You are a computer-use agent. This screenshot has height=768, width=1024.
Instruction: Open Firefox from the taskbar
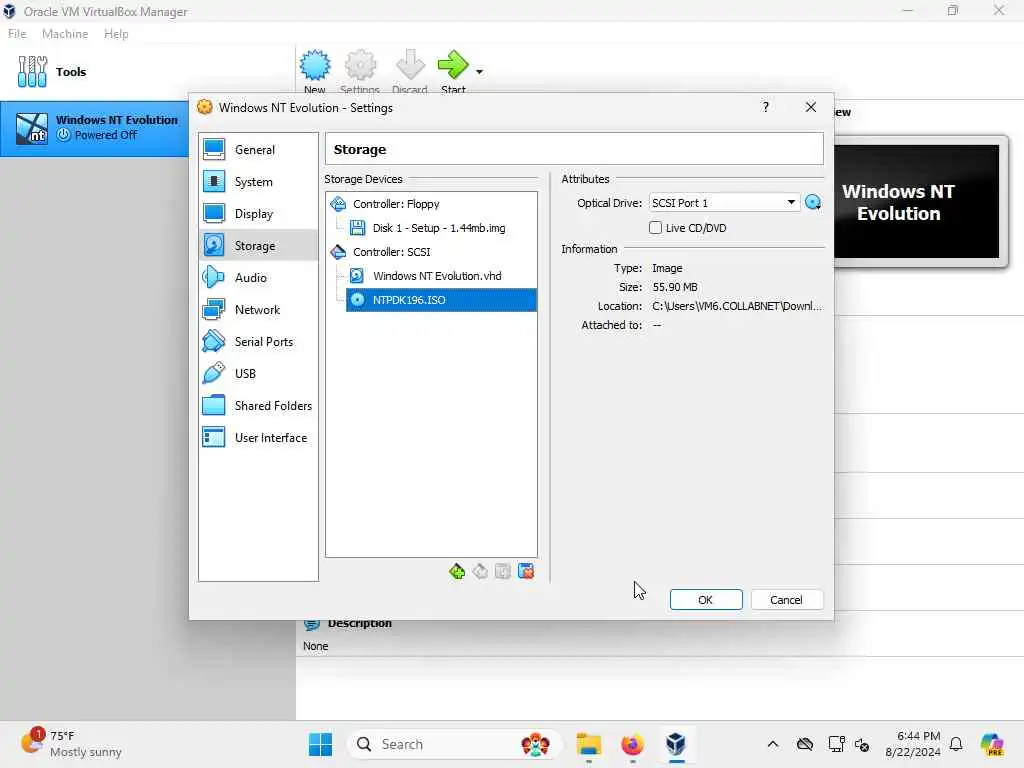[632, 744]
